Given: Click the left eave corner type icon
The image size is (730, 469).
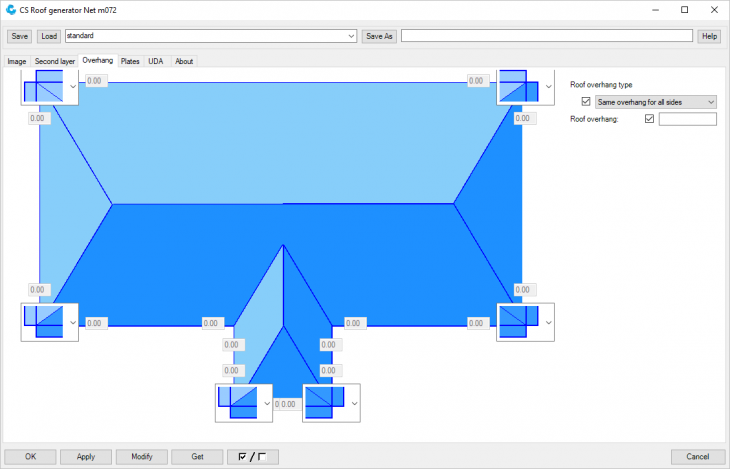Looking at the screenshot, I should pos(43,322).
